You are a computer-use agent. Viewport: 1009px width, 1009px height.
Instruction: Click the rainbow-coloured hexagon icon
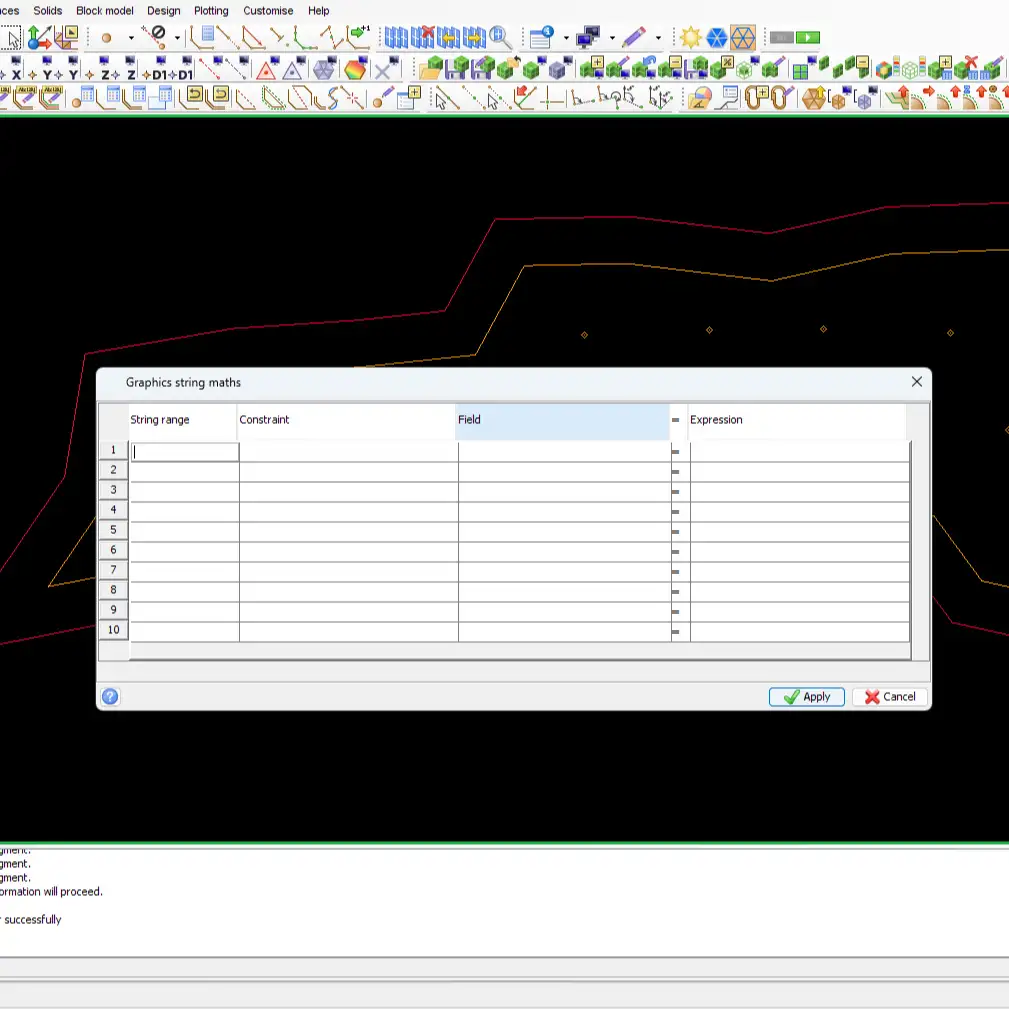(x=355, y=69)
